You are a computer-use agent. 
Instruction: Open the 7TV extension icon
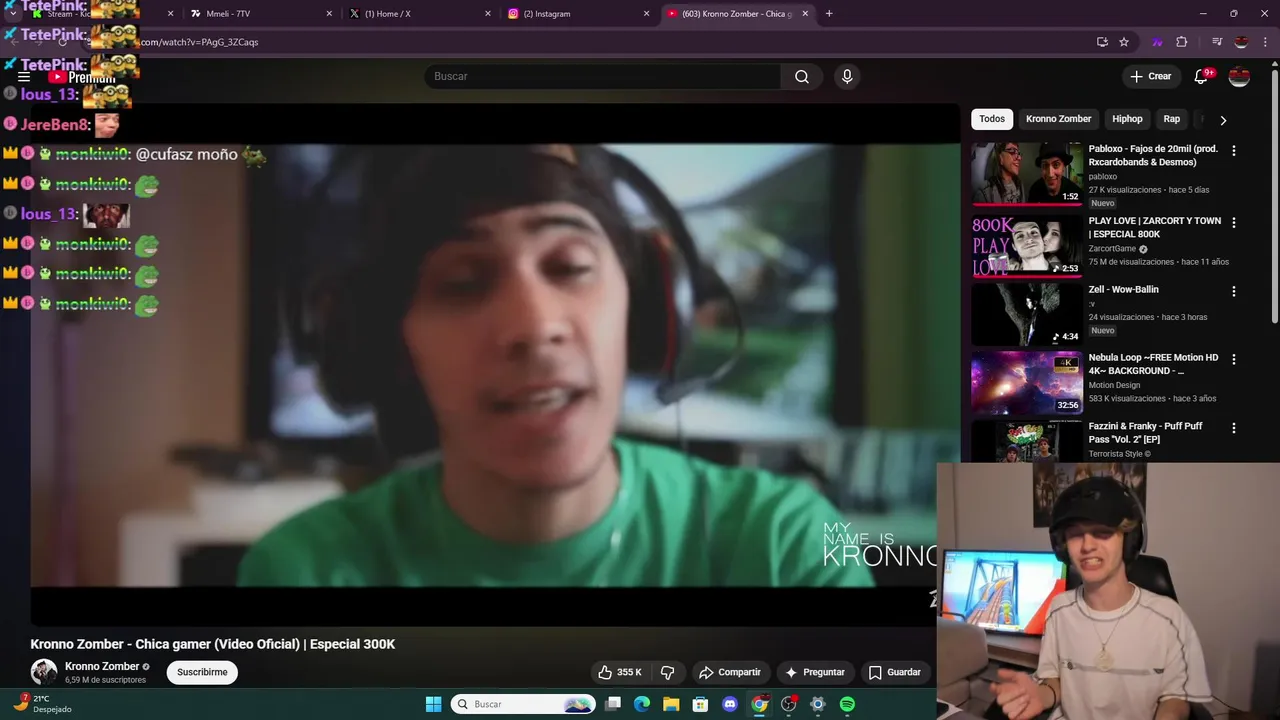(1157, 42)
